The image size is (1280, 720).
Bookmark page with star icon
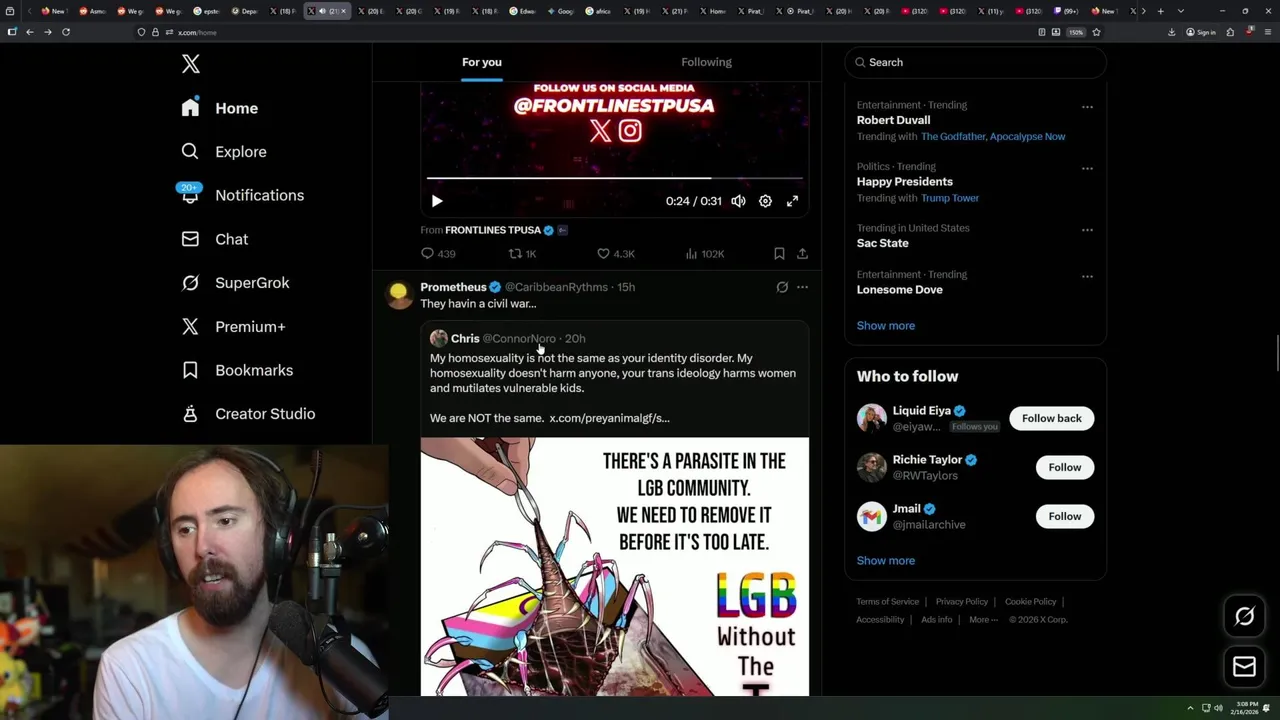tap(1096, 32)
